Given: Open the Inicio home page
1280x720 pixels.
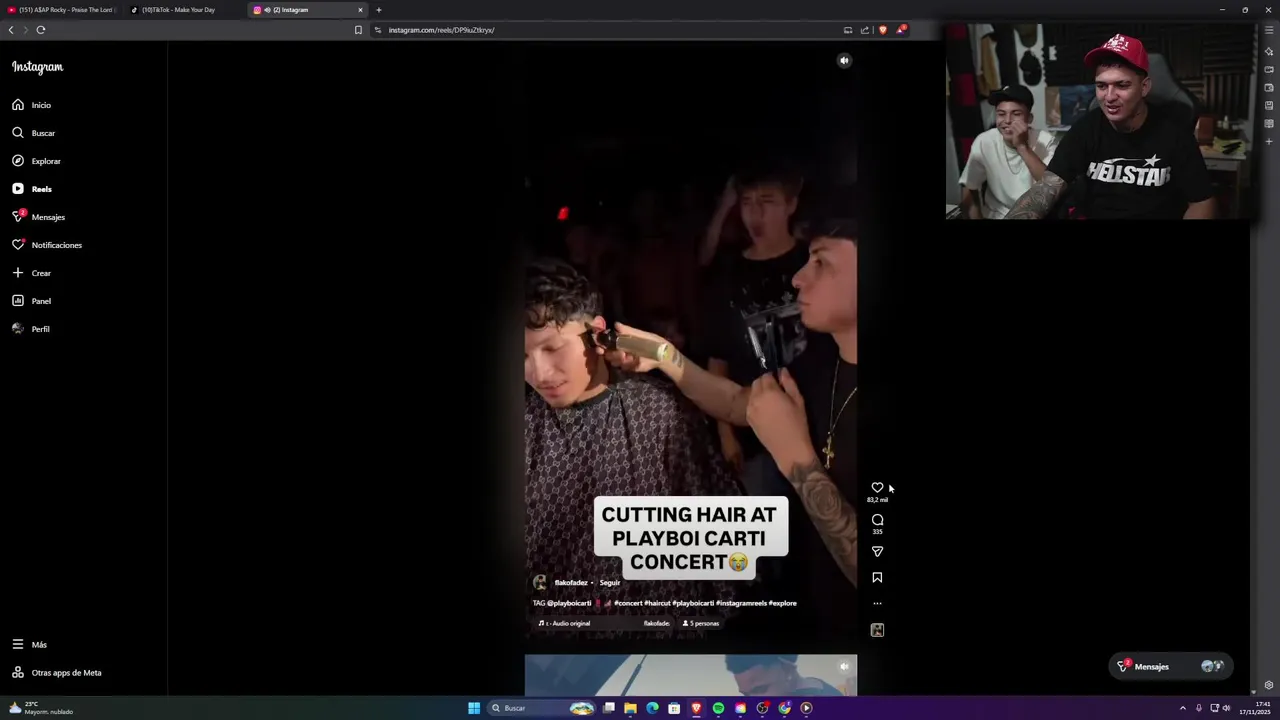Looking at the screenshot, I should (32, 105).
